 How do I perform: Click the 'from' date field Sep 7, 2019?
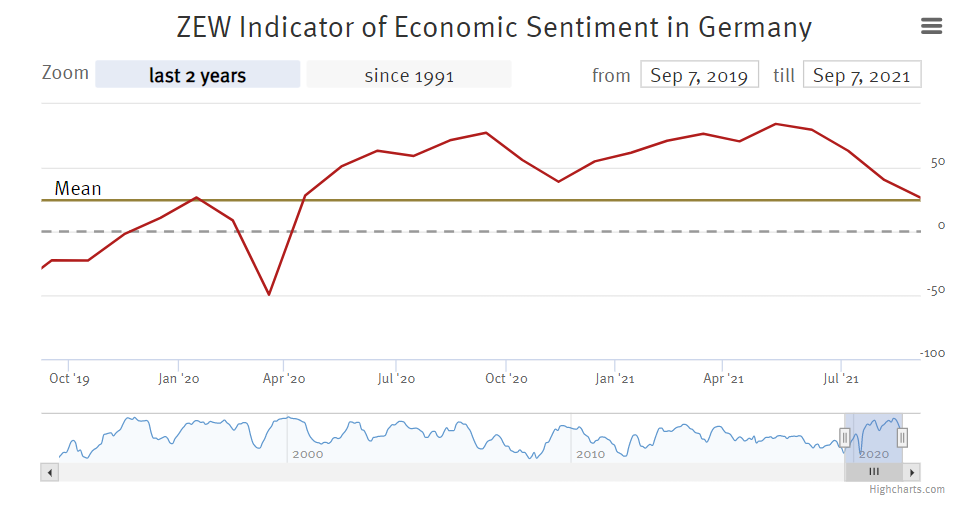point(699,75)
